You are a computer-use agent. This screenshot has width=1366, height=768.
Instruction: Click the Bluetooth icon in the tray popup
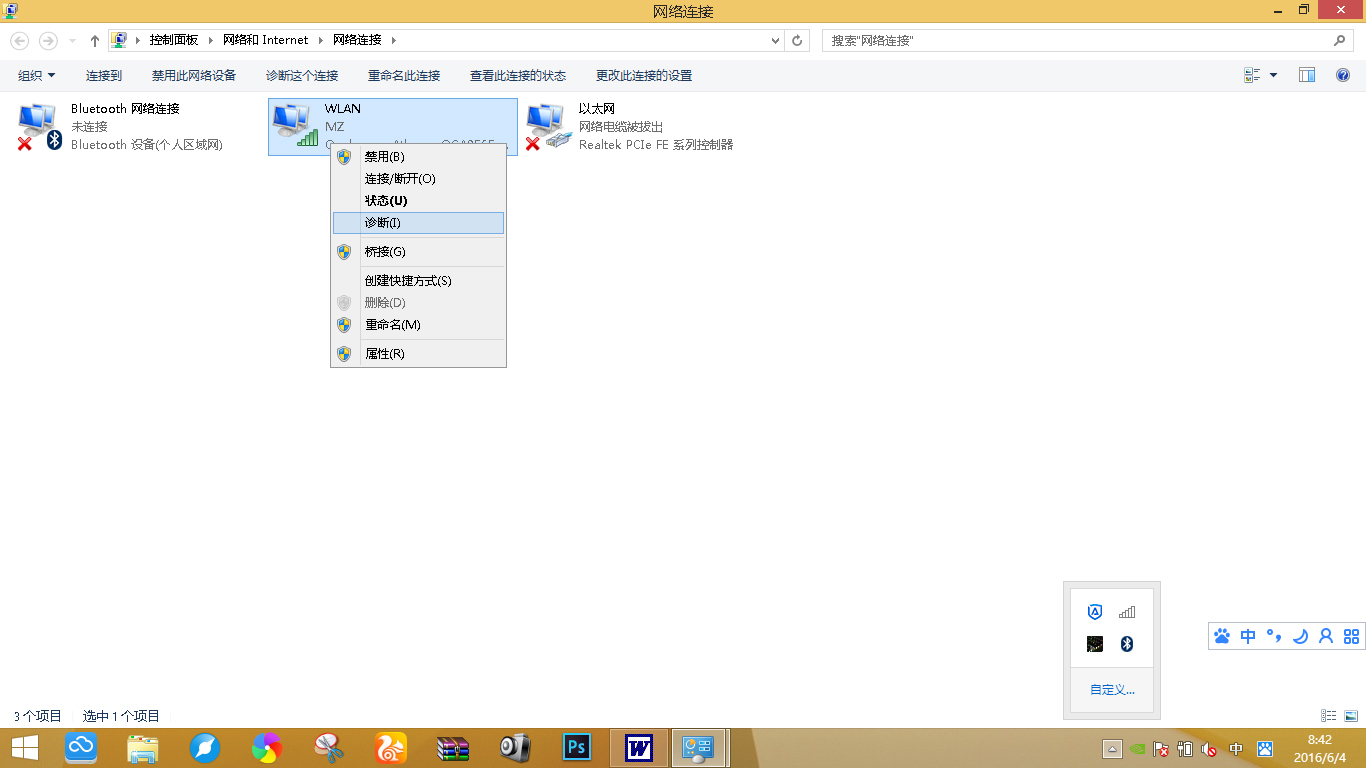pyautogui.click(x=1128, y=644)
